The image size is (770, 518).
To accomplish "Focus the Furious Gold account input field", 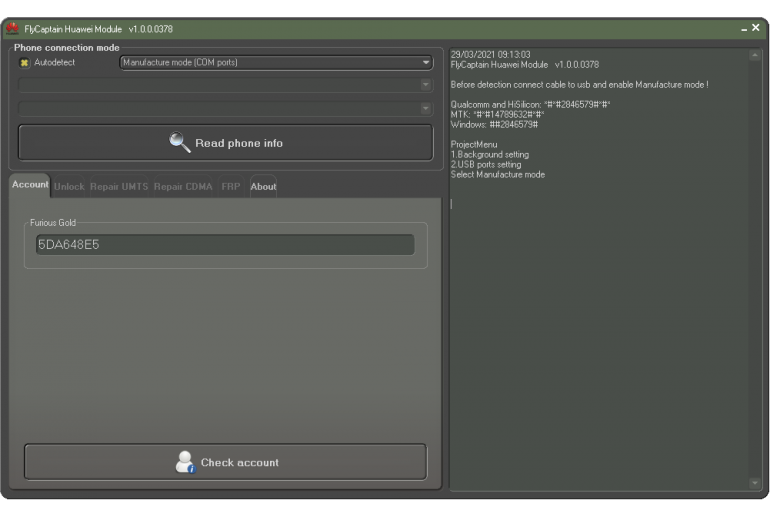I will [x=225, y=245].
